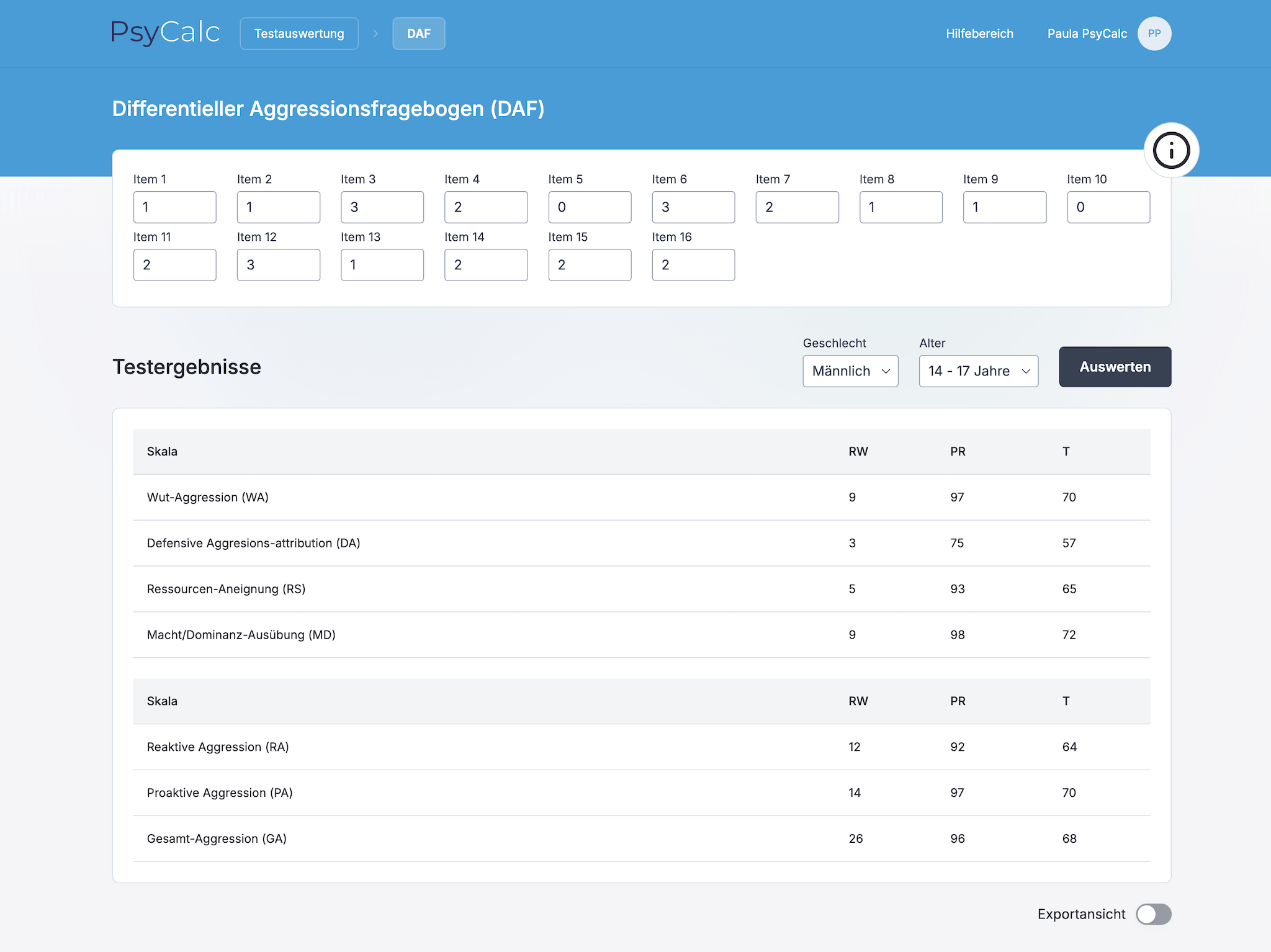Screen dimensions: 1271x952
Task: Go to Testauswertung breadcrumb
Action: coord(299,34)
